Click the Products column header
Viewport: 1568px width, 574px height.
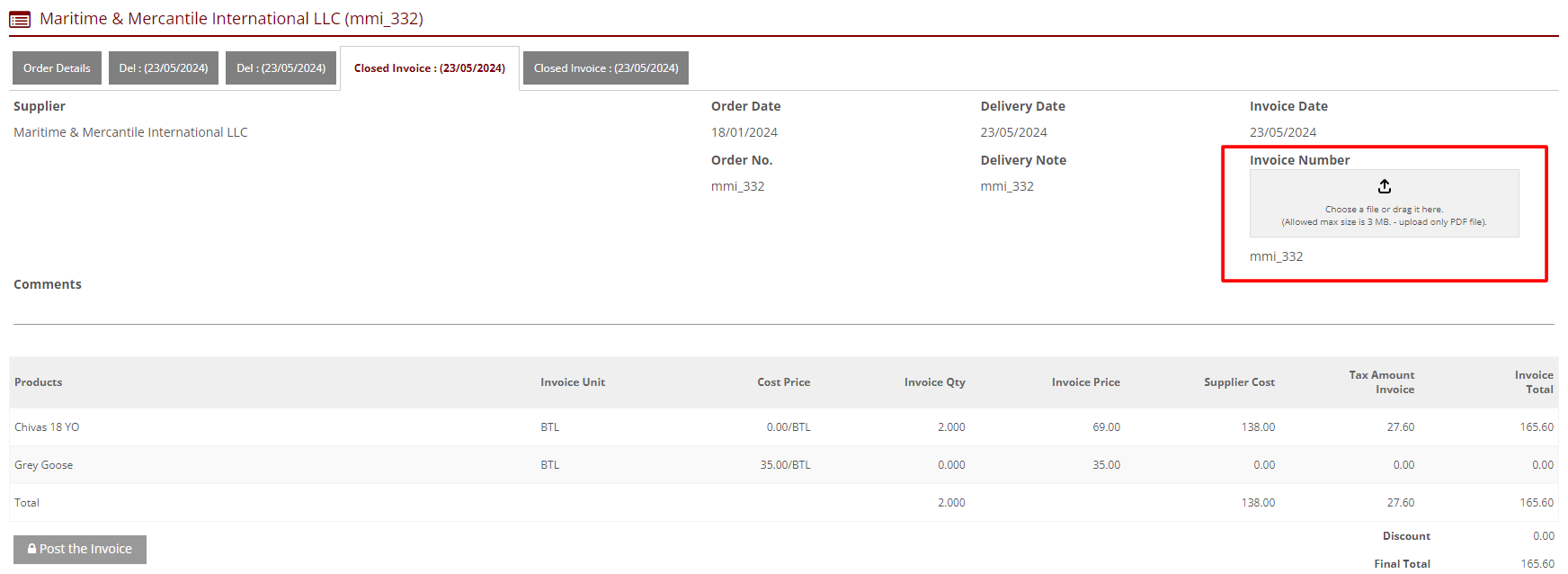(39, 382)
